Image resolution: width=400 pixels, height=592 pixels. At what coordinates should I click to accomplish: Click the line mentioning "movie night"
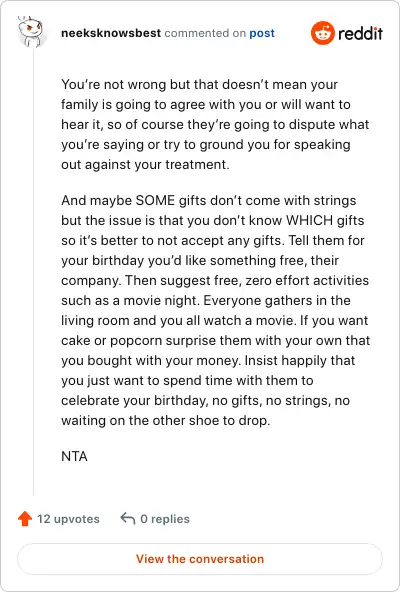(x=206, y=301)
